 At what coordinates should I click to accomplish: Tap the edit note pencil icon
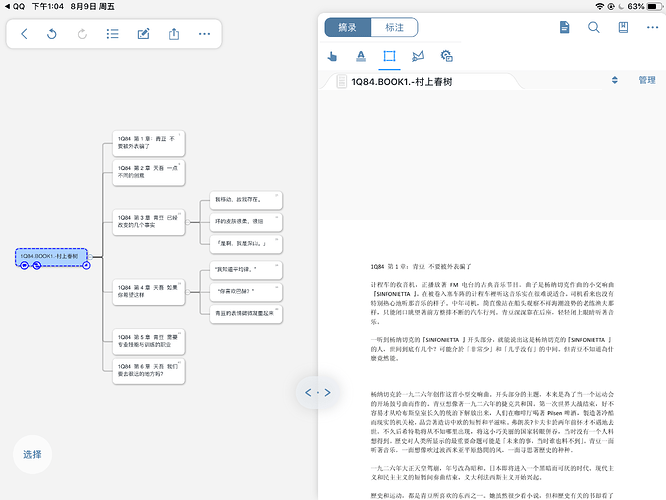pos(144,34)
